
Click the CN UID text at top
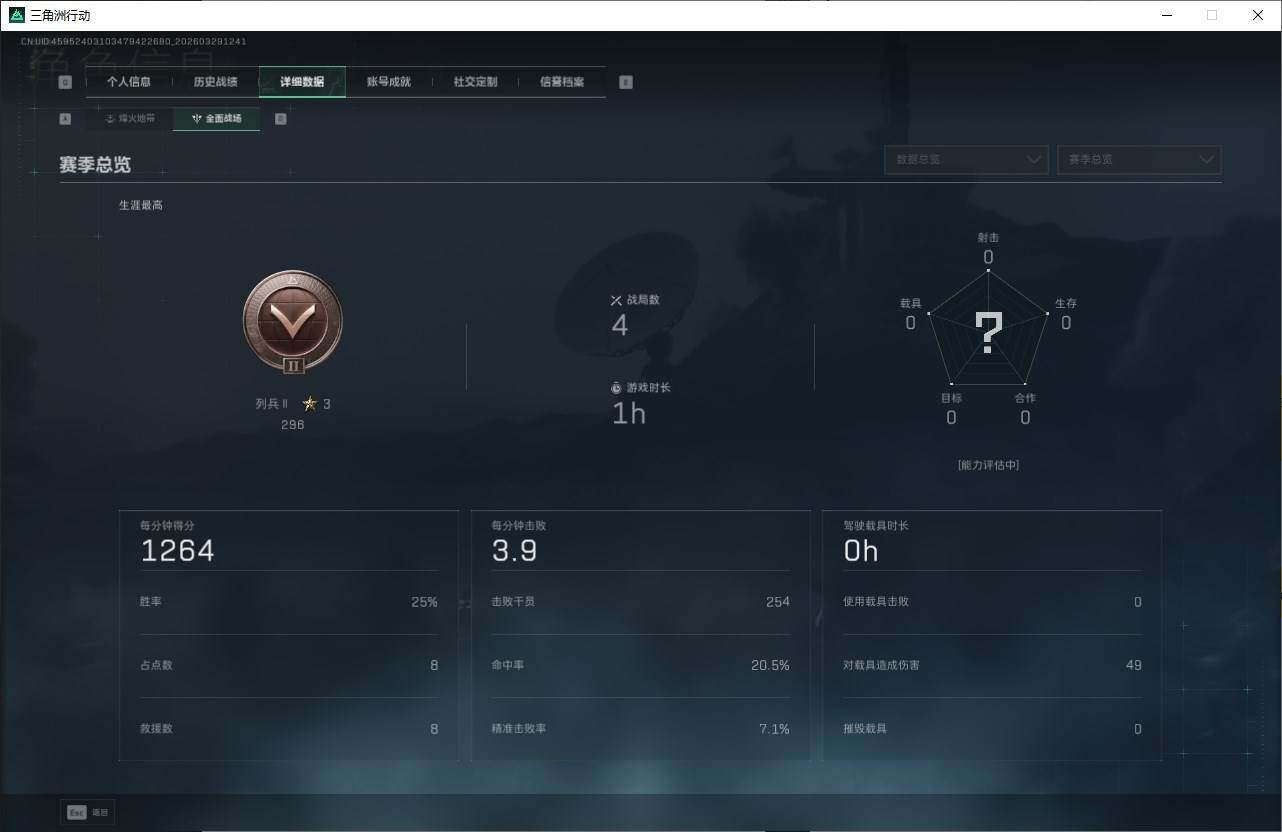click(x=134, y=42)
